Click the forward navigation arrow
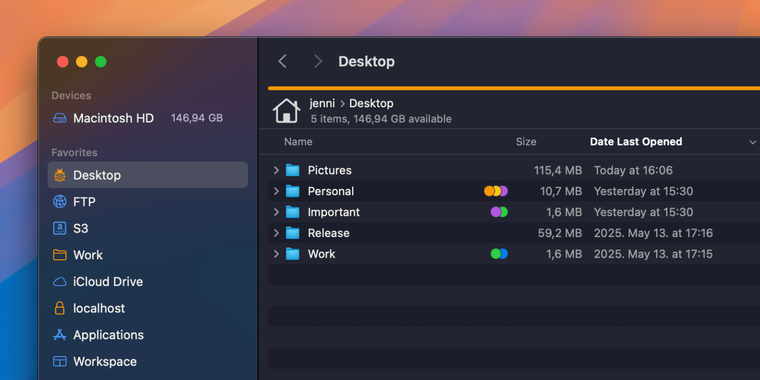This screenshot has height=380, width=760. [317, 62]
